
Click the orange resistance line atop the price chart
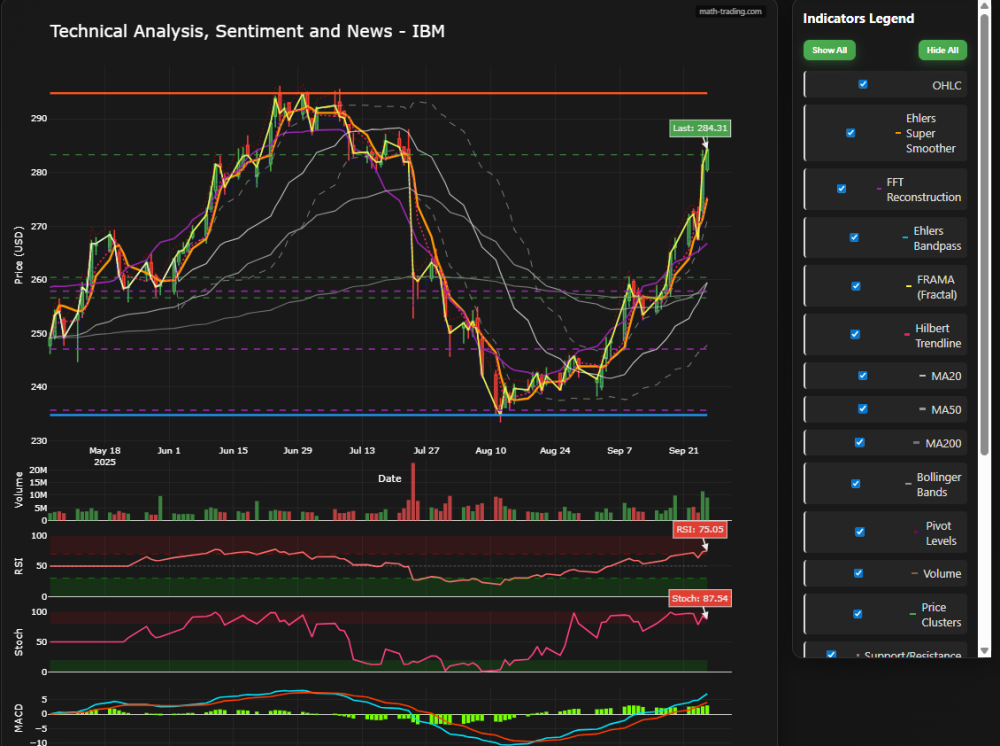[x=378, y=93]
